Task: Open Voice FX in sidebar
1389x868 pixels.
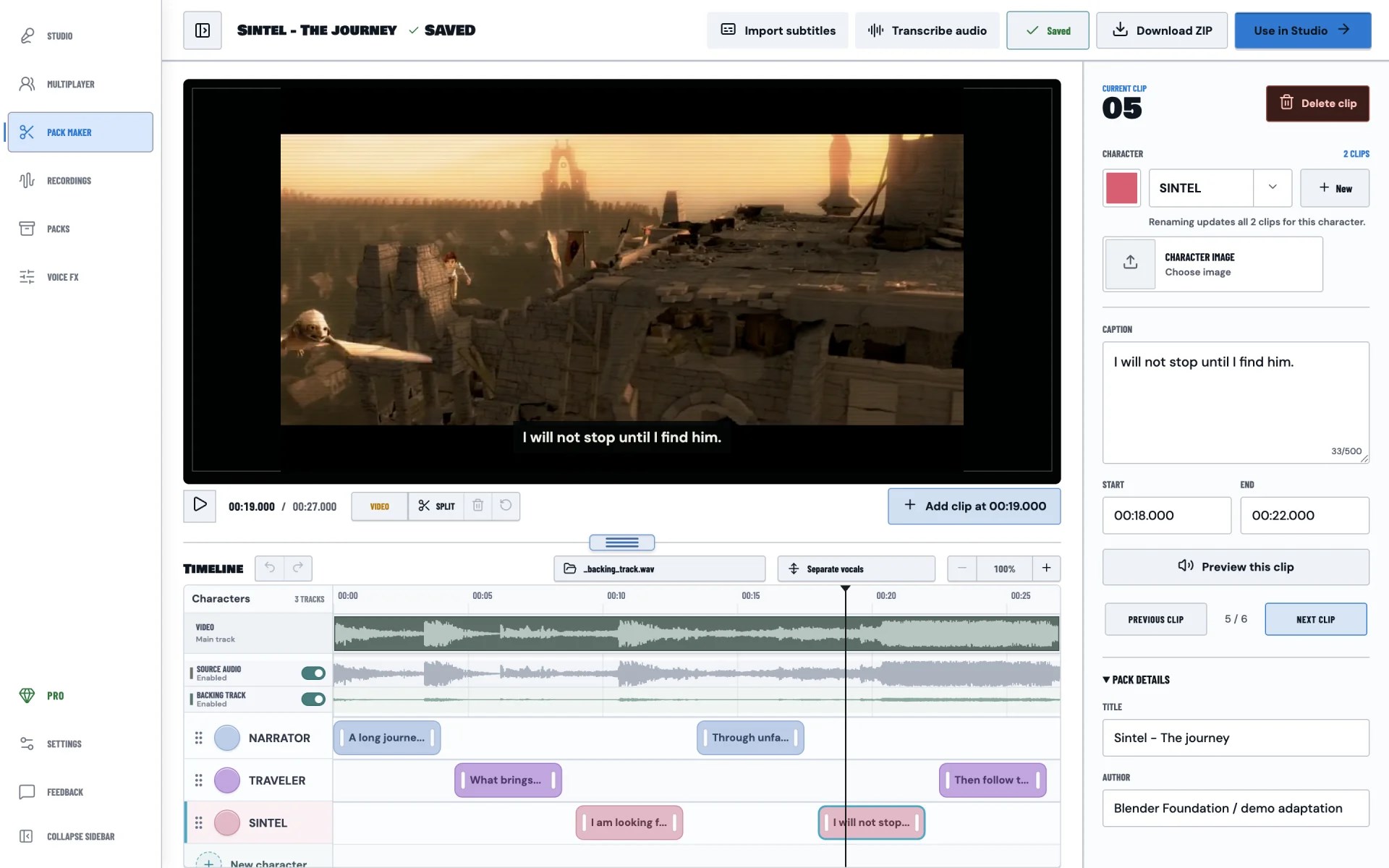Action: [80, 277]
